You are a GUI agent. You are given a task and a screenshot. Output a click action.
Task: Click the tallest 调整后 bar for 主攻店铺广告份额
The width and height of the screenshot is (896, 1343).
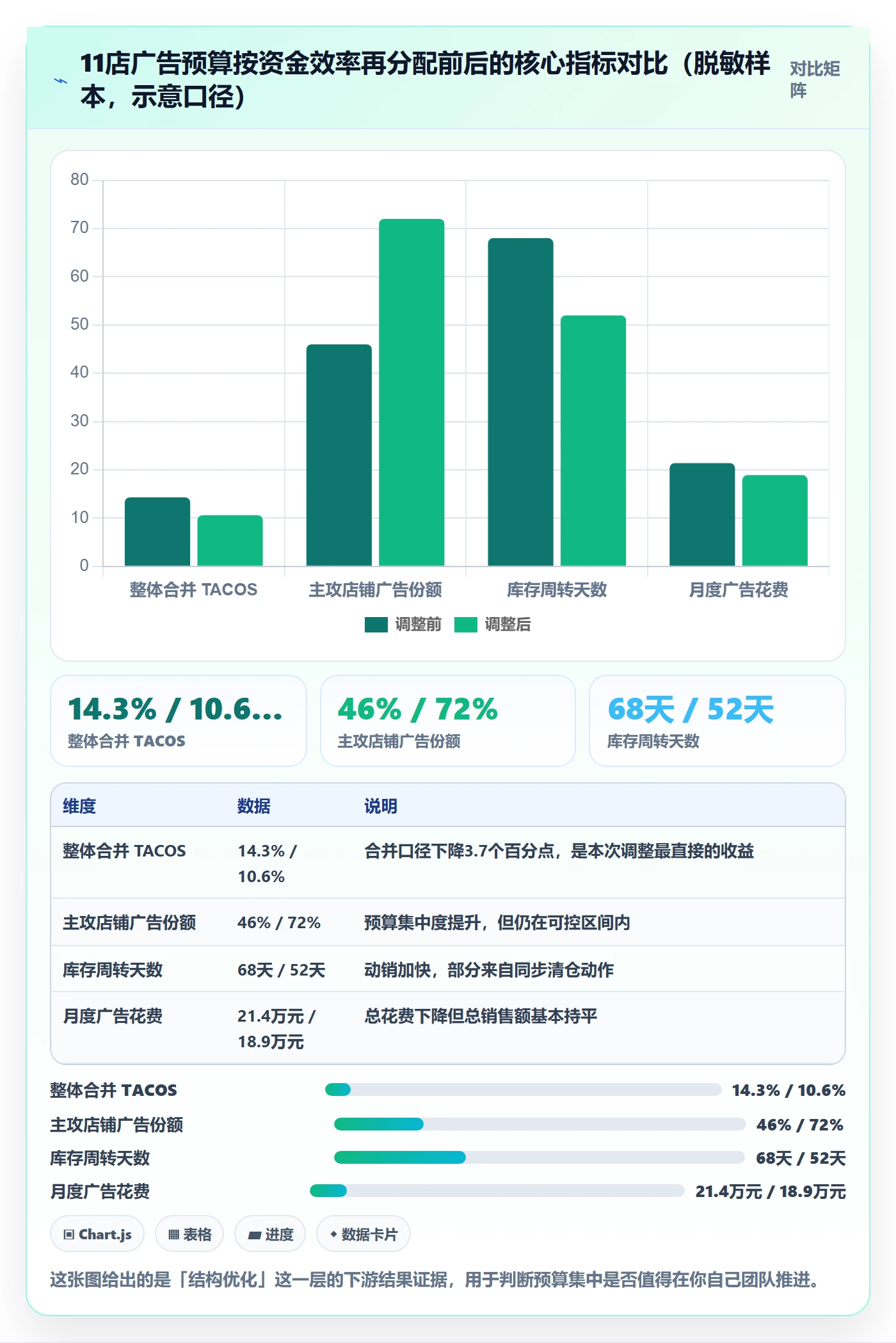(x=412, y=392)
